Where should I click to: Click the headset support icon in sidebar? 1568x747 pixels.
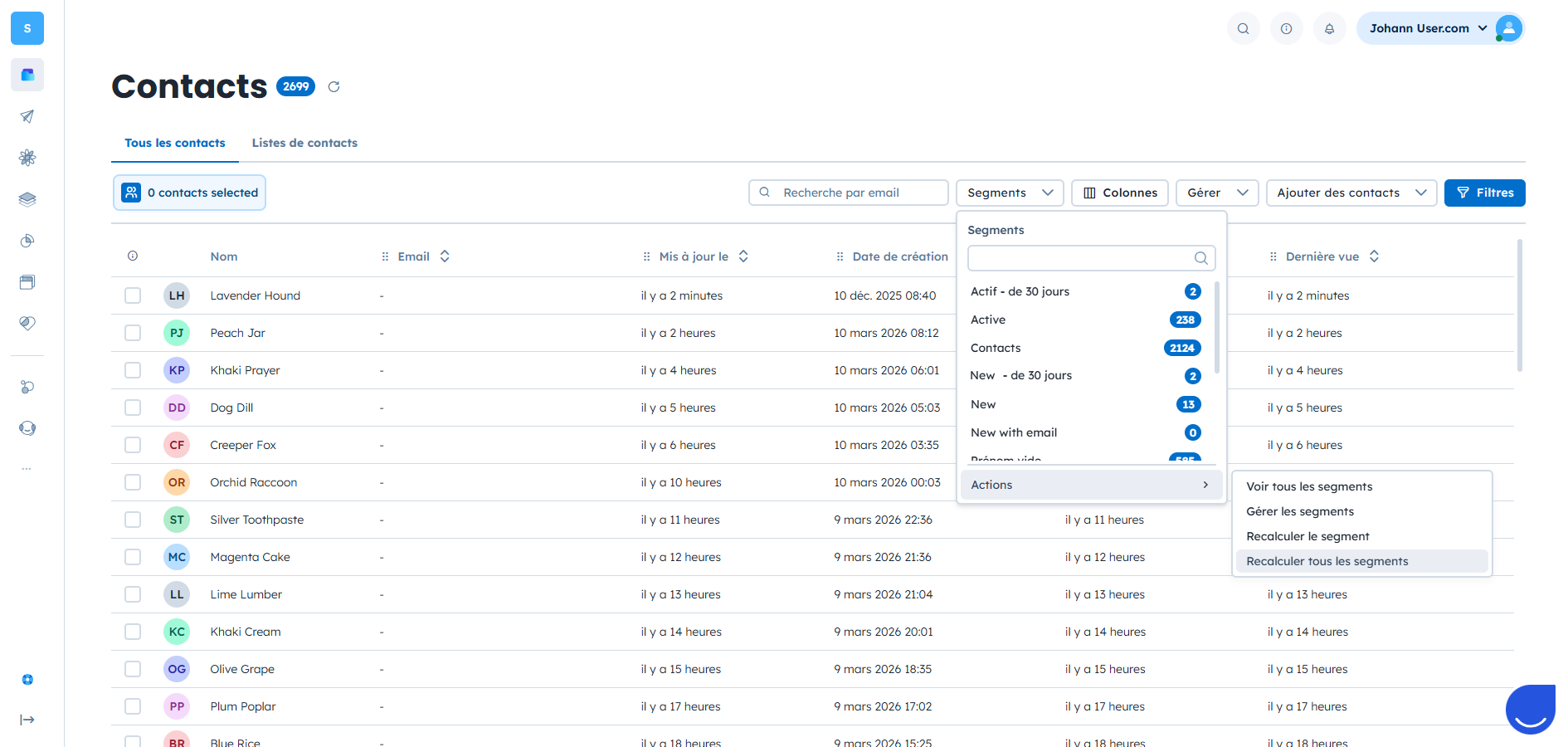coord(27,428)
